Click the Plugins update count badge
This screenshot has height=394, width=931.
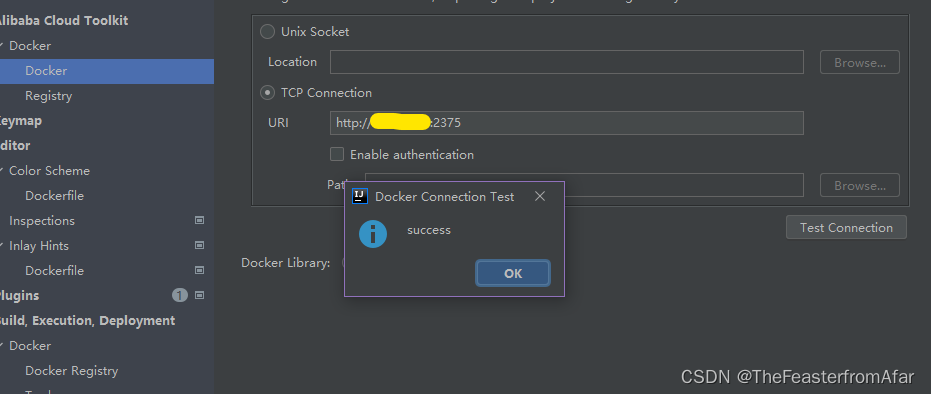(180, 295)
